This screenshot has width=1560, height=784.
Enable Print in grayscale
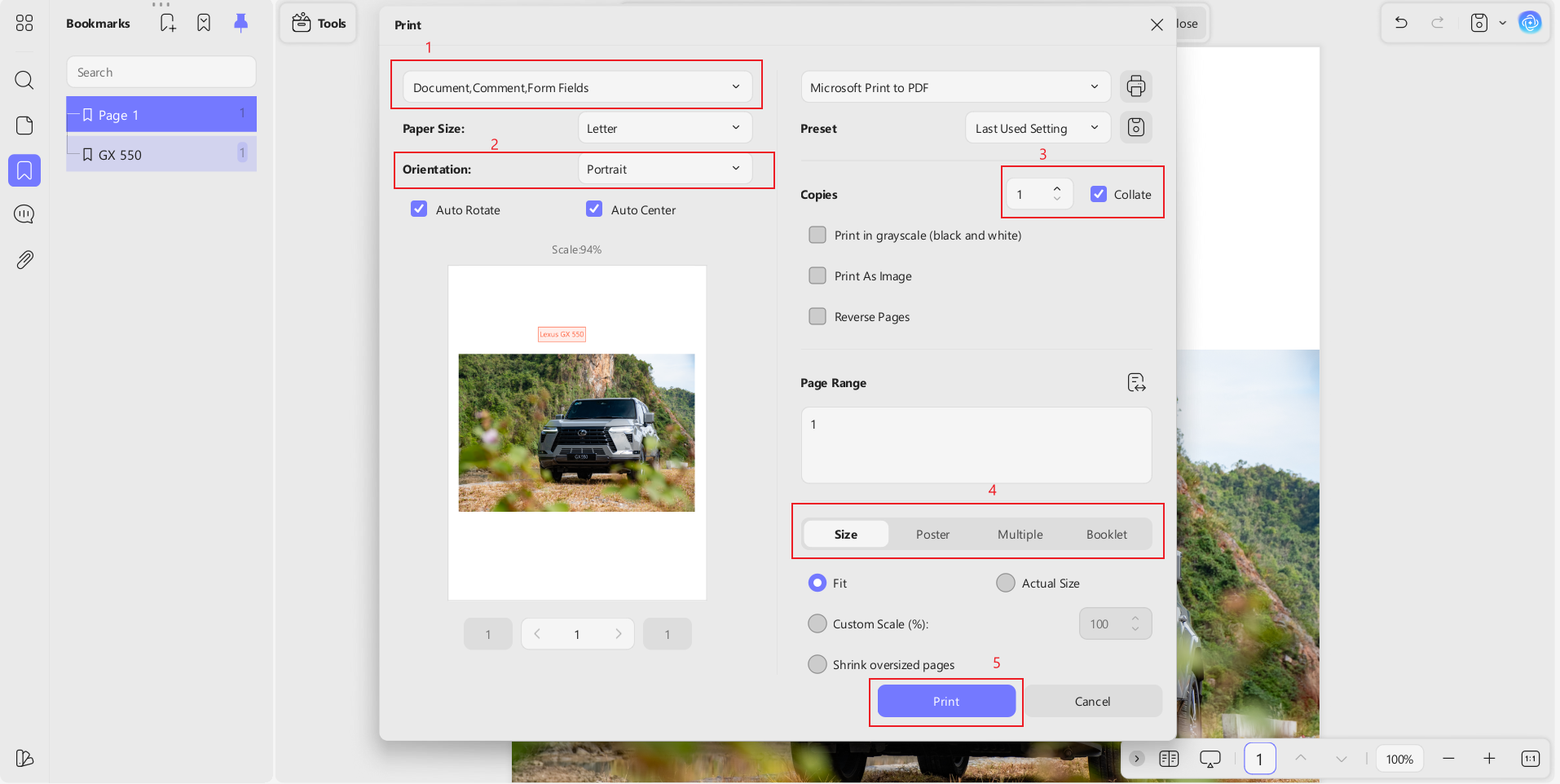point(817,235)
